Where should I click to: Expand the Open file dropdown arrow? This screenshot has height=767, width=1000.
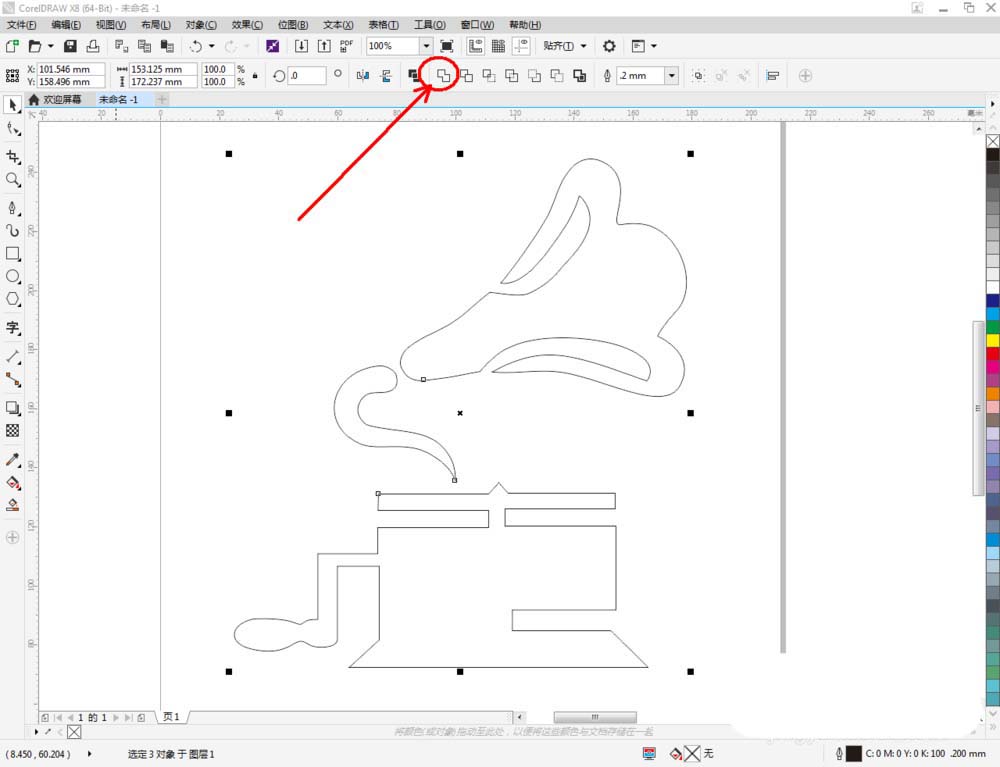(50, 46)
